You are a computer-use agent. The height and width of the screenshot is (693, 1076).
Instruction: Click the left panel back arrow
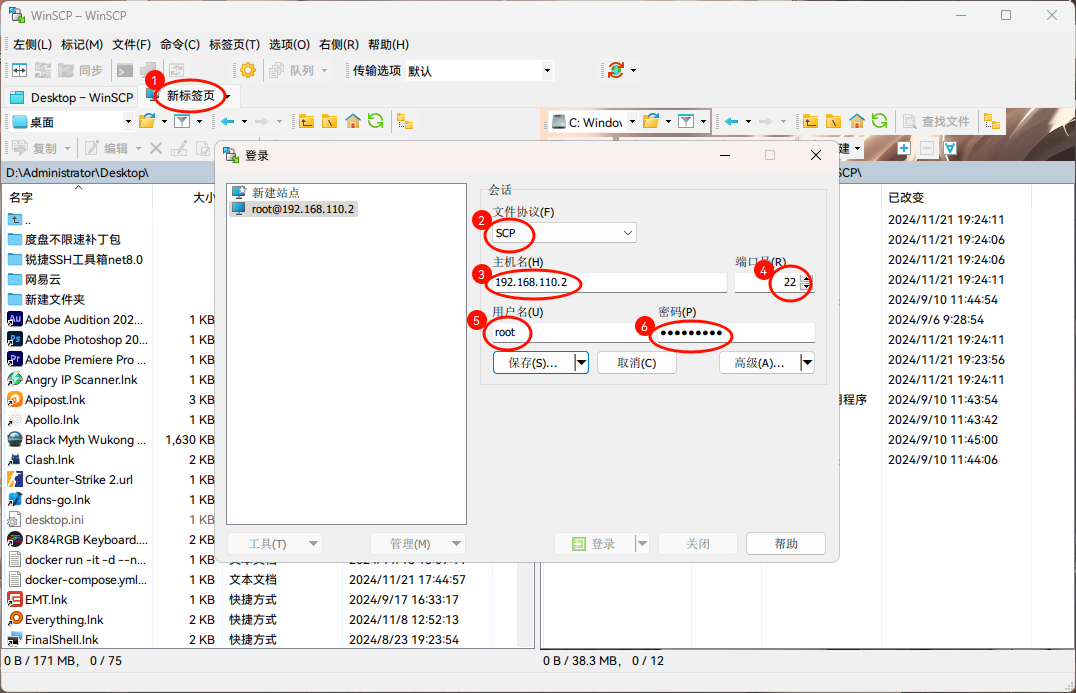click(x=228, y=121)
